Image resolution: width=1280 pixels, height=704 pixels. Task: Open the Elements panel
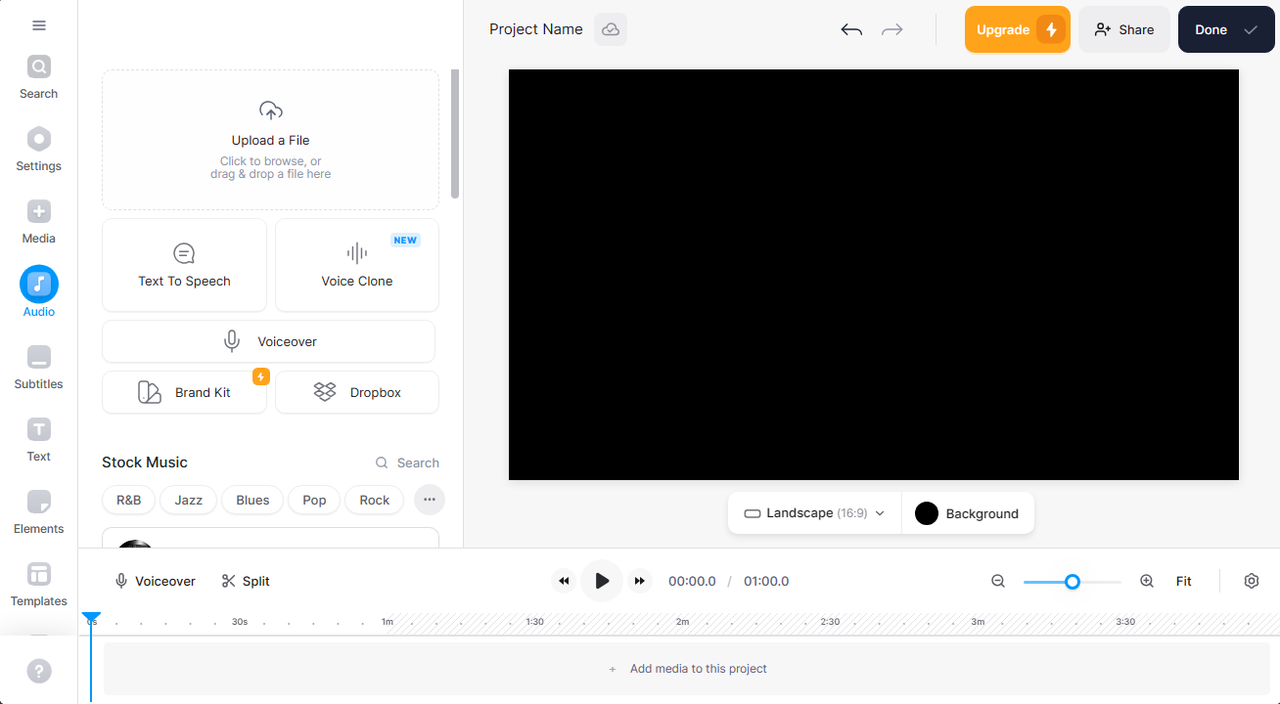(x=38, y=512)
